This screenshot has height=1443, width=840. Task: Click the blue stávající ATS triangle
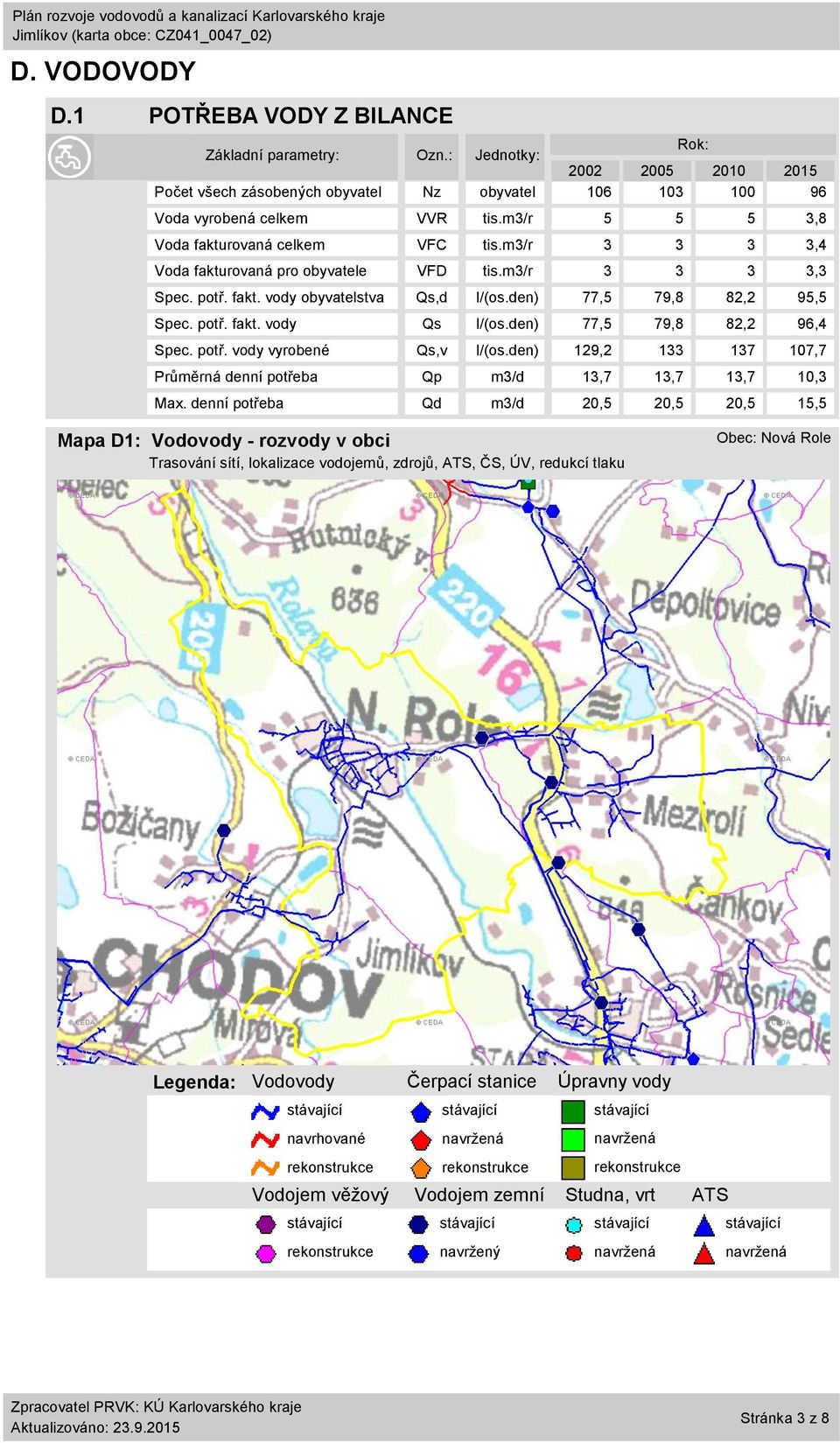[704, 1224]
